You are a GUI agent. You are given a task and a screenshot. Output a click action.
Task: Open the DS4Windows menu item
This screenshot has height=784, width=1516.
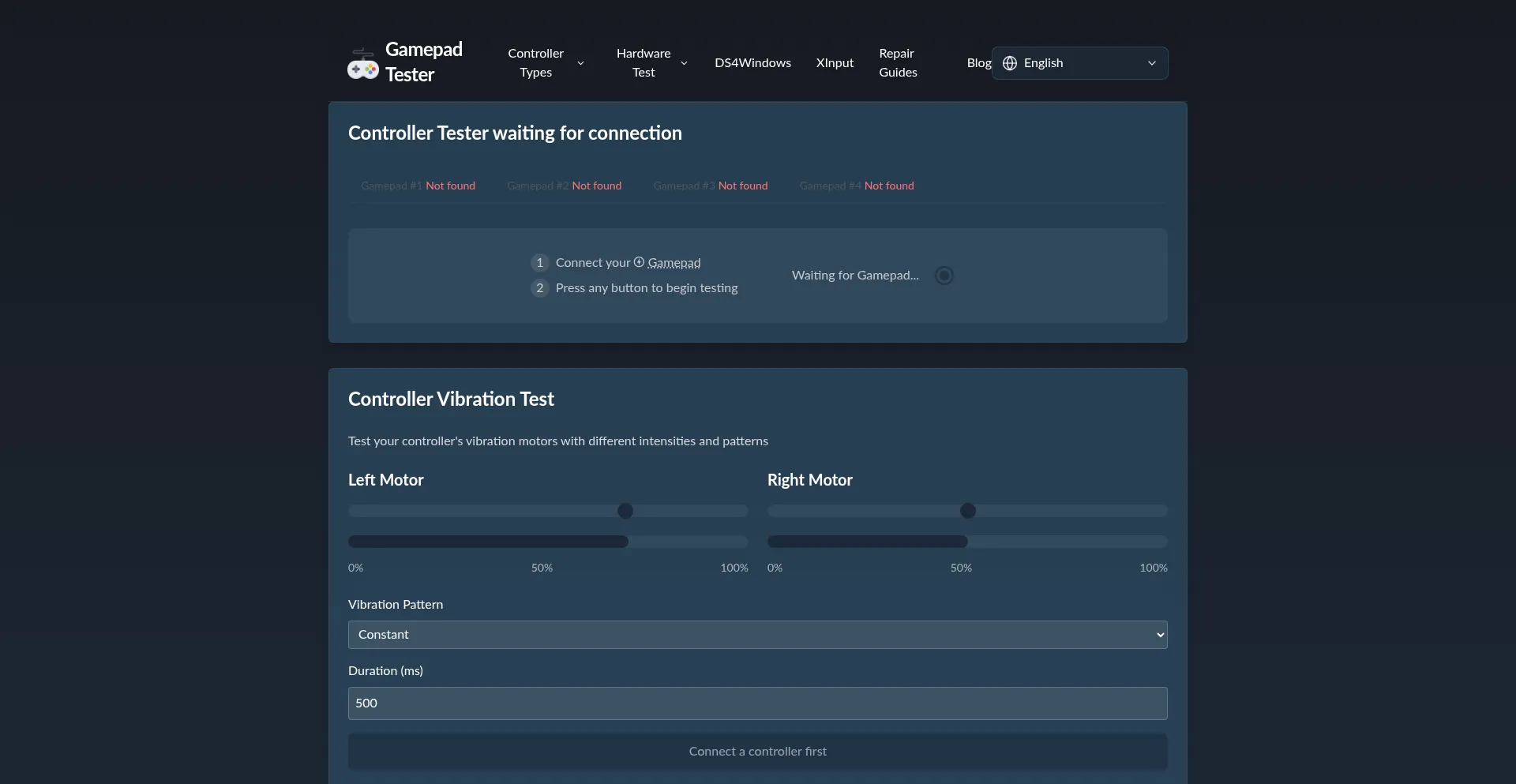click(x=752, y=63)
